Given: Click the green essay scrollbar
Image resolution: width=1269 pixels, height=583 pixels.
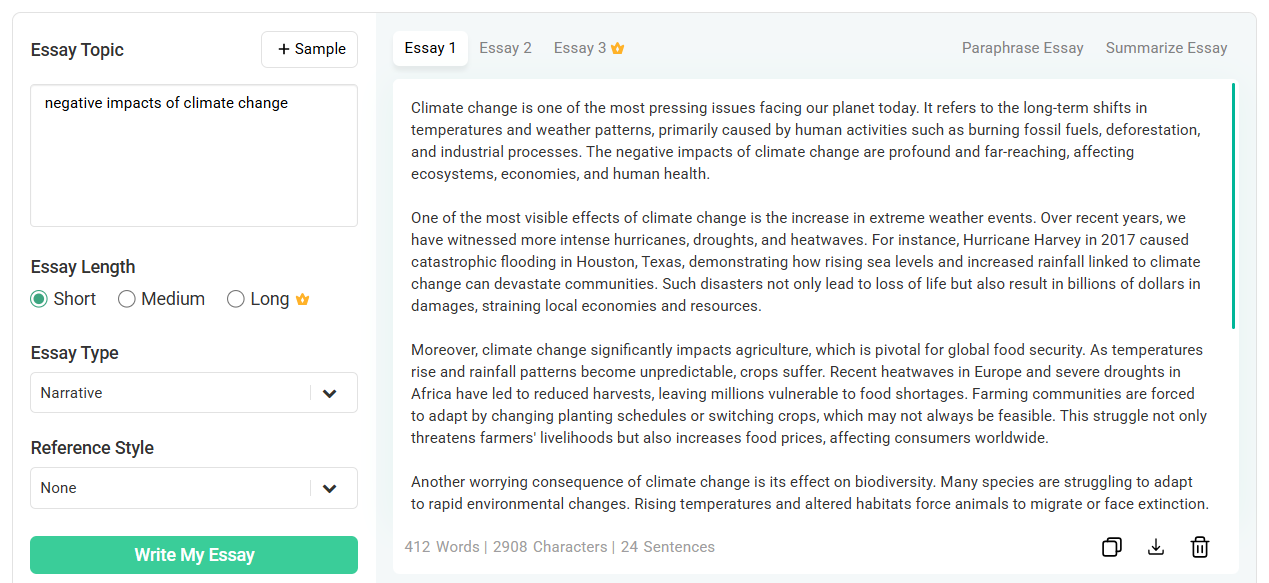Looking at the screenshot, I should pyautogui.click(x=1233, y=206).
